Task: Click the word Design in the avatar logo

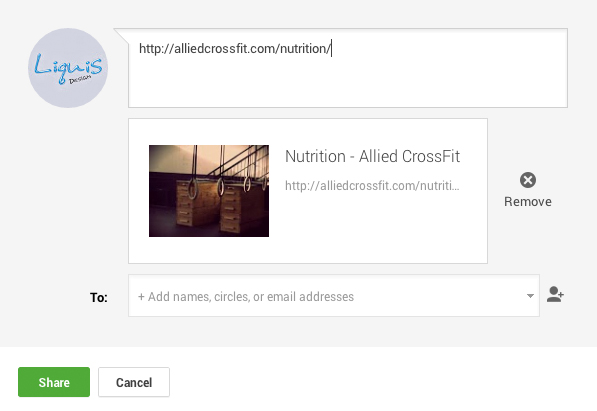Action: (x=80, y=79)
